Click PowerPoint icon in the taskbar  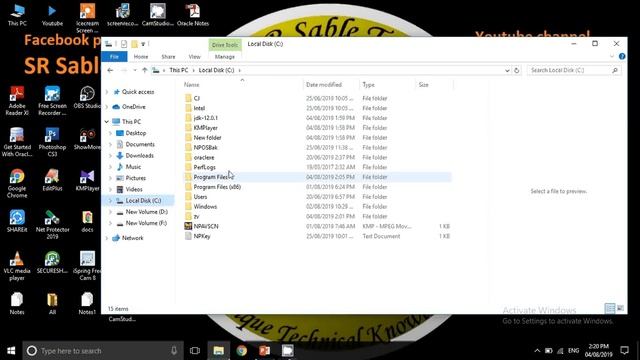pos(264,351)
